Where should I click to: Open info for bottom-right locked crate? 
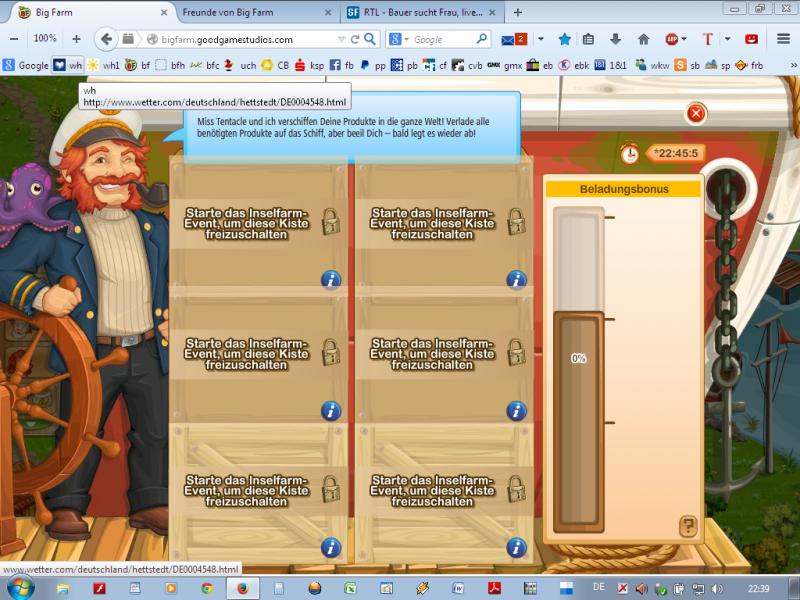point(516,547)
